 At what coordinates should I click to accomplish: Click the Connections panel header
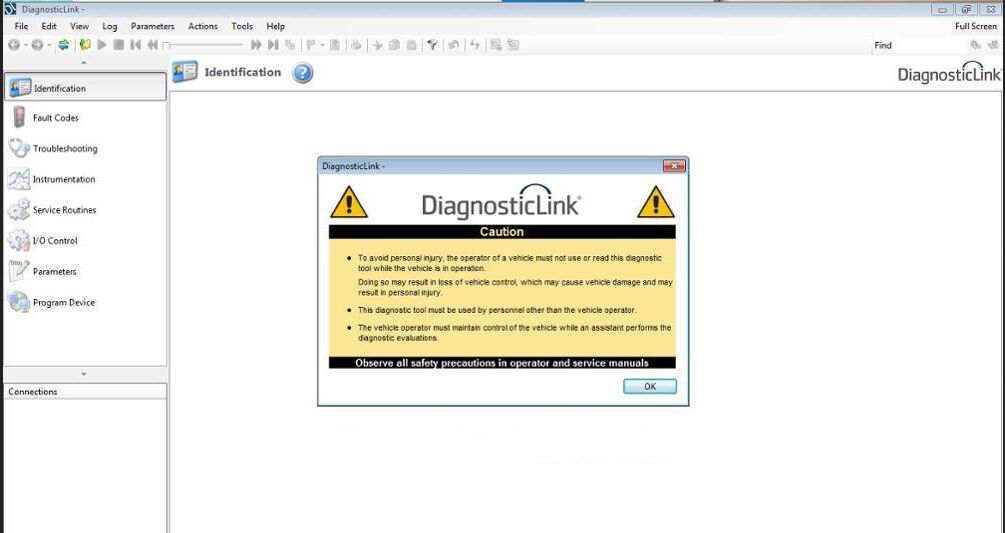[85, 391]
